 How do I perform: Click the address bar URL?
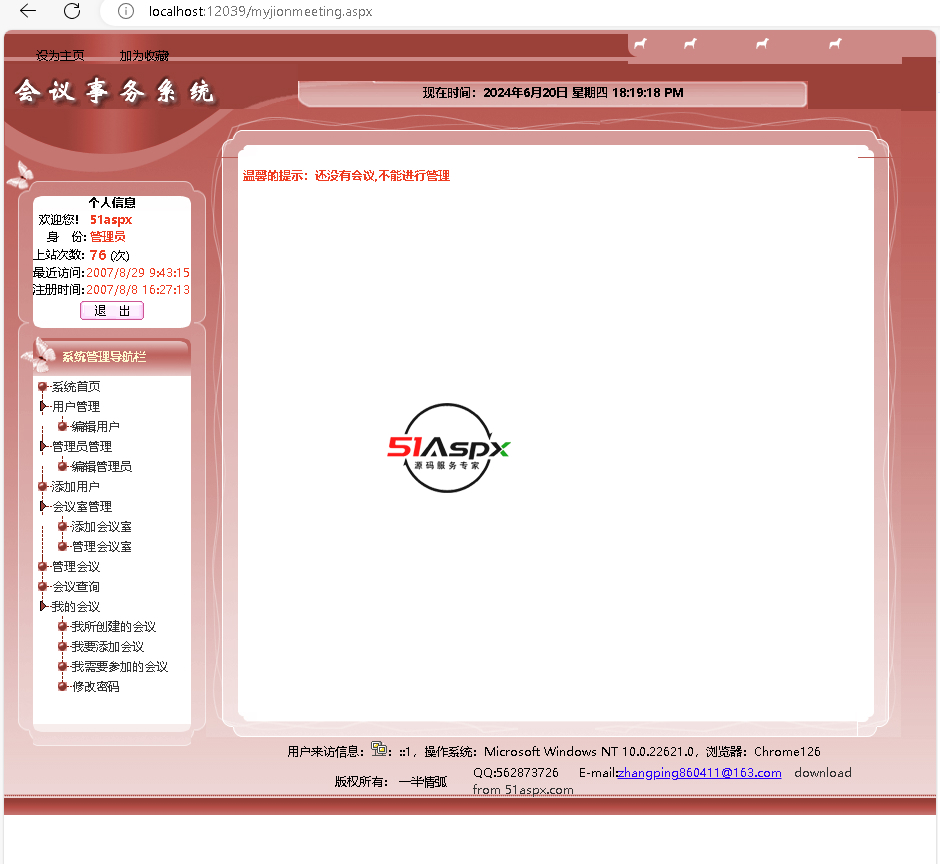(260, 11)
